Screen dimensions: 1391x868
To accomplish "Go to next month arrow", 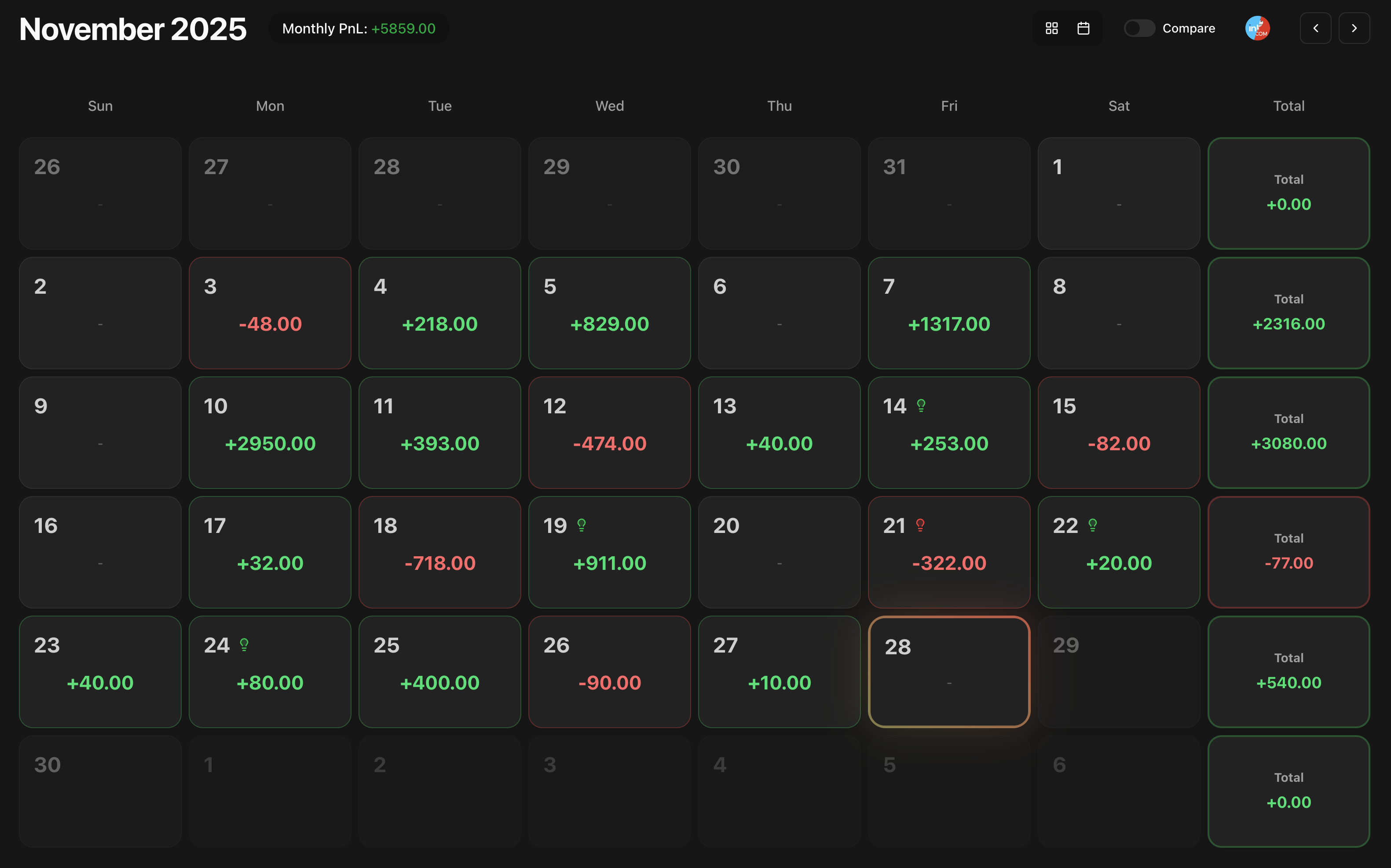I will pos(1354,28).
